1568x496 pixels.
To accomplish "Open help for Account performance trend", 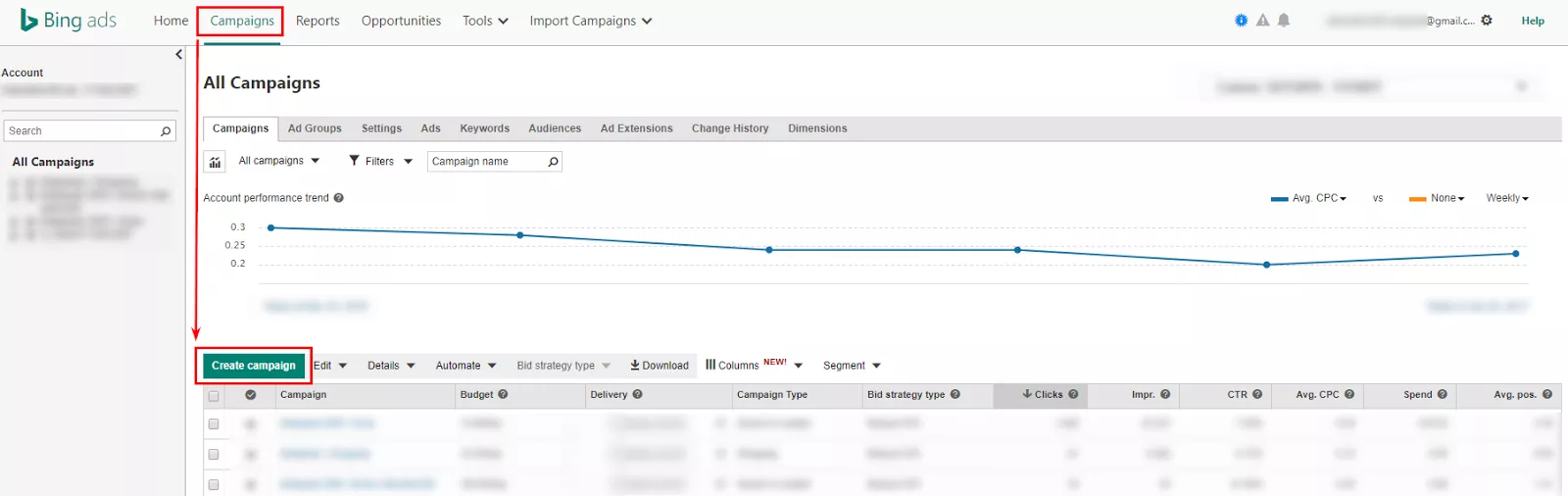I will [x=339, y=198].
